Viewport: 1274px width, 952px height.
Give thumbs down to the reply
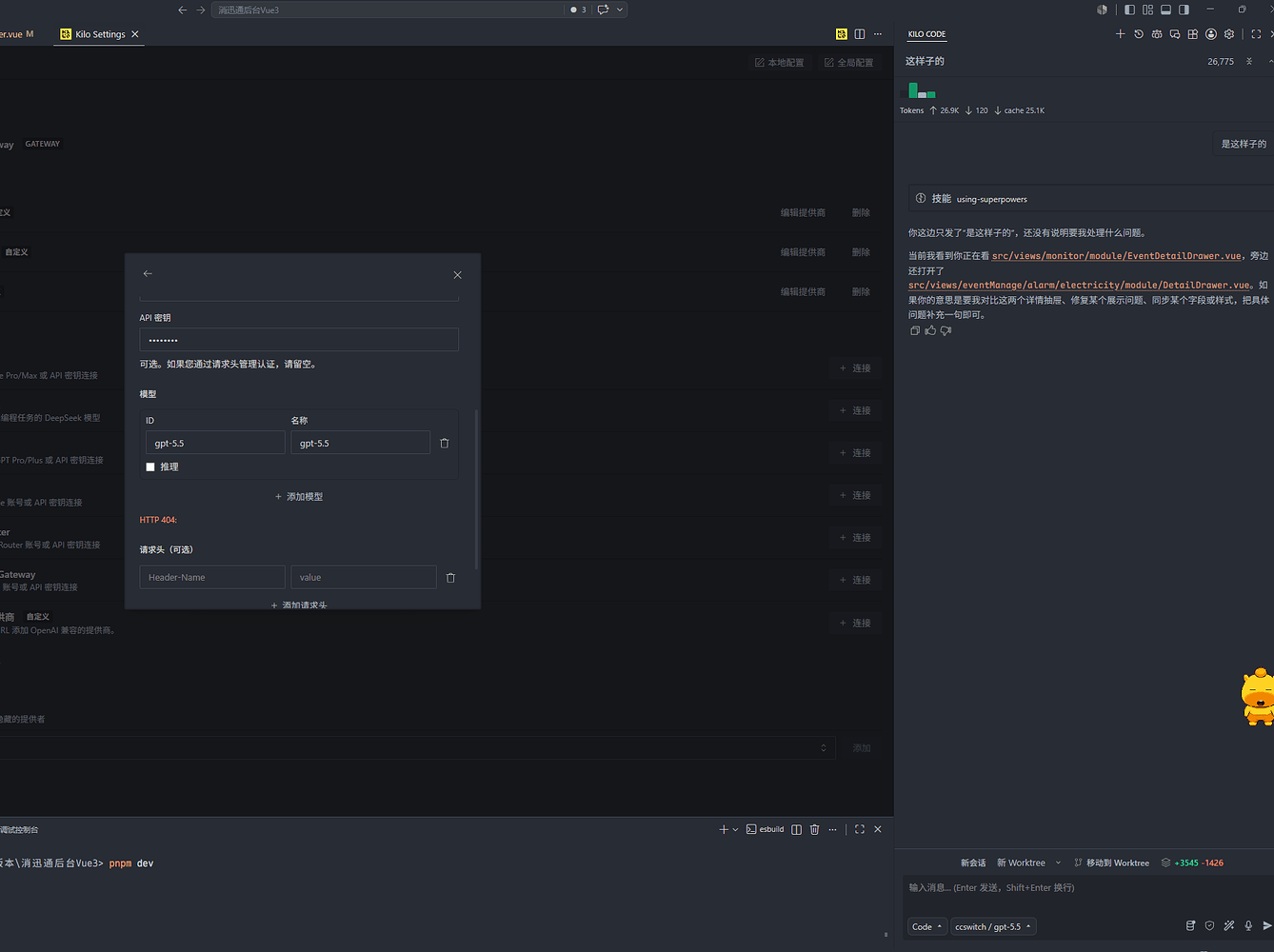click(946, 331)
